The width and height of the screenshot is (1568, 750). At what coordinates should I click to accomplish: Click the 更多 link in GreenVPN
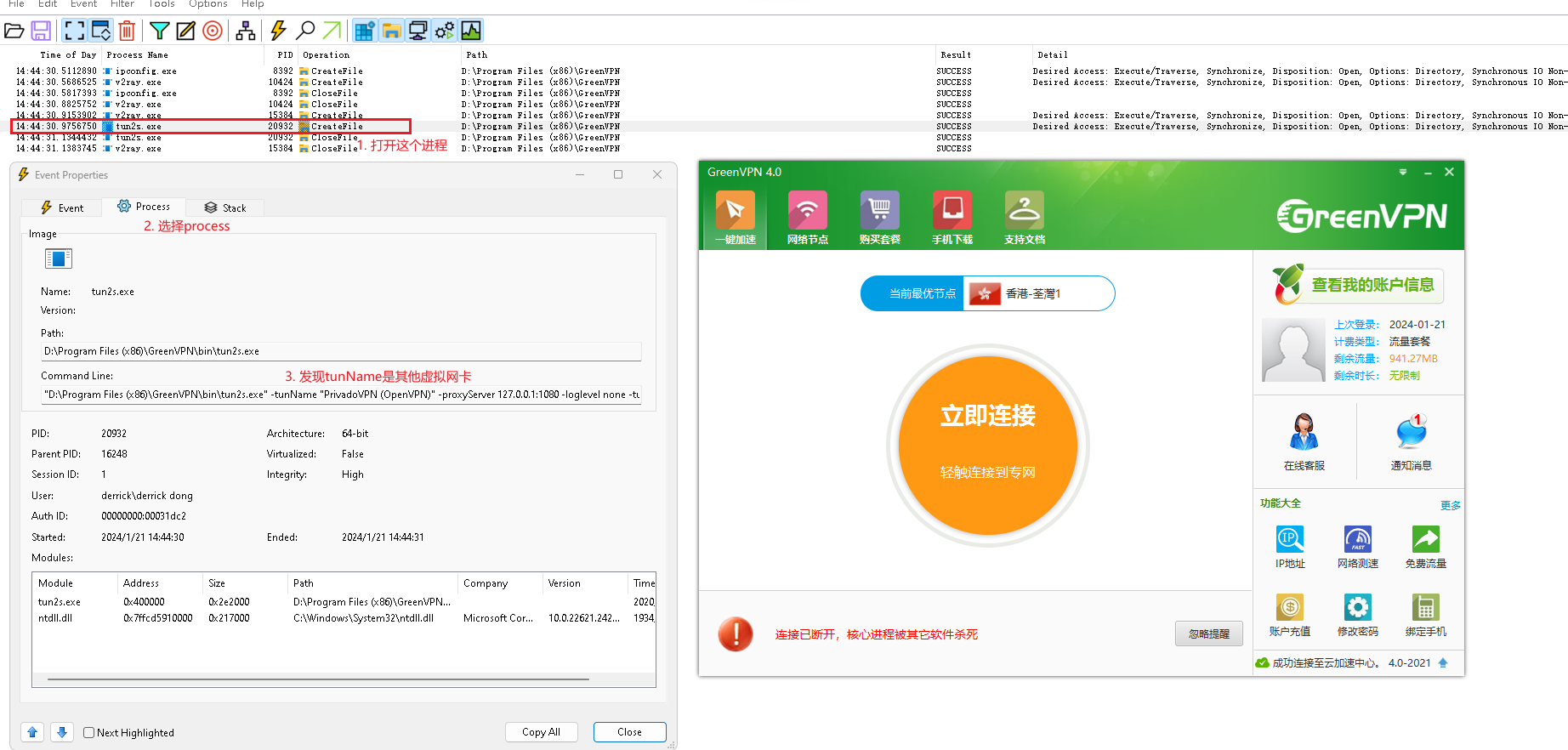[x=1450, y=505]
